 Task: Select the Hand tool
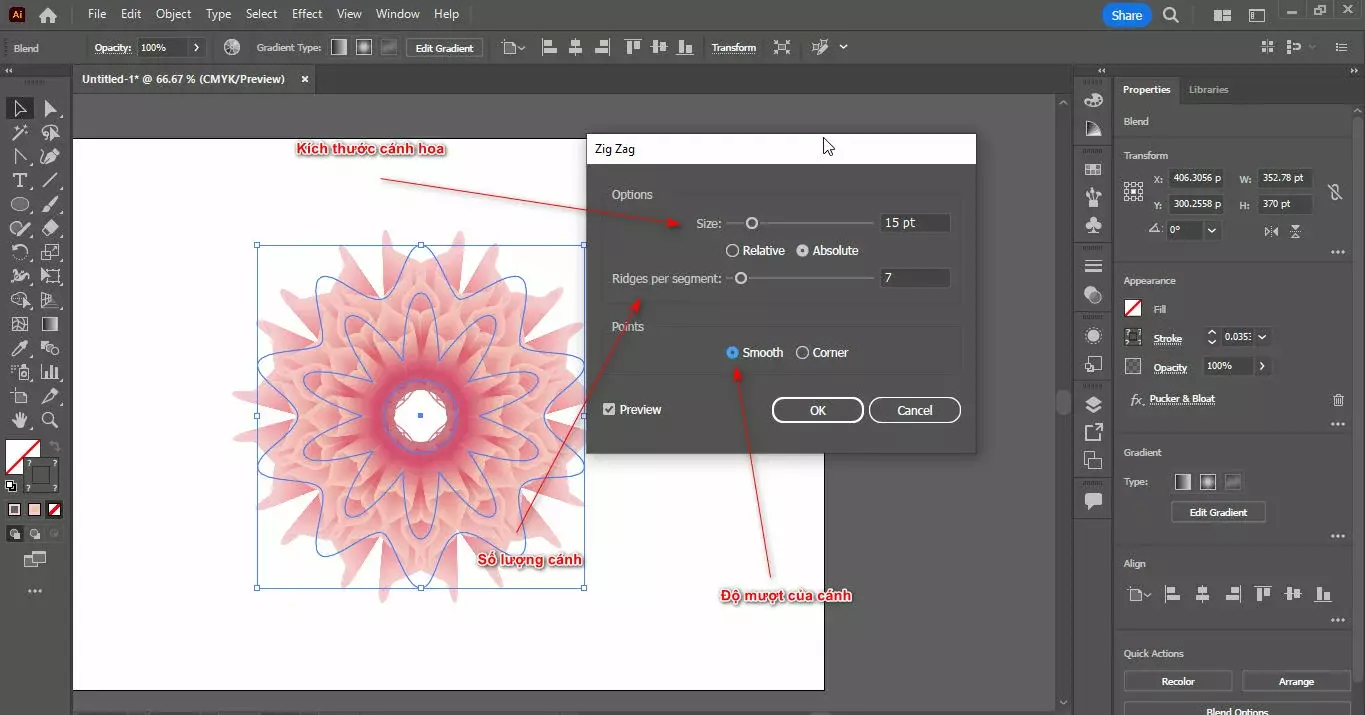pyautogui.click(x=19, y=420)
